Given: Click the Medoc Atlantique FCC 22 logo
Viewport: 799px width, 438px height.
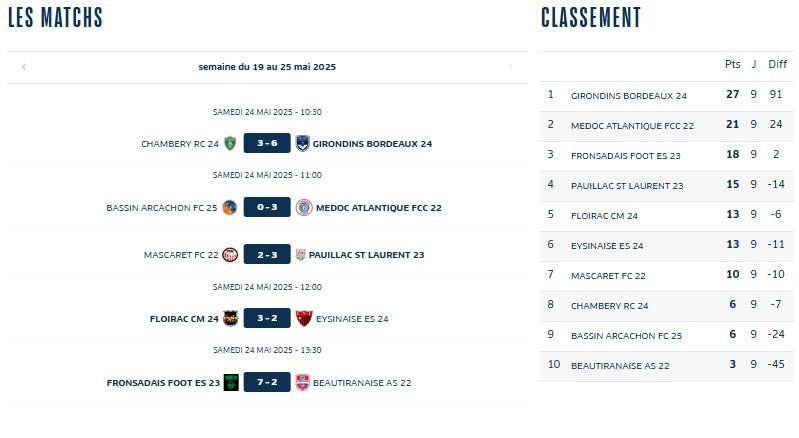Looking at the screenshot, I should coord(304,207).
